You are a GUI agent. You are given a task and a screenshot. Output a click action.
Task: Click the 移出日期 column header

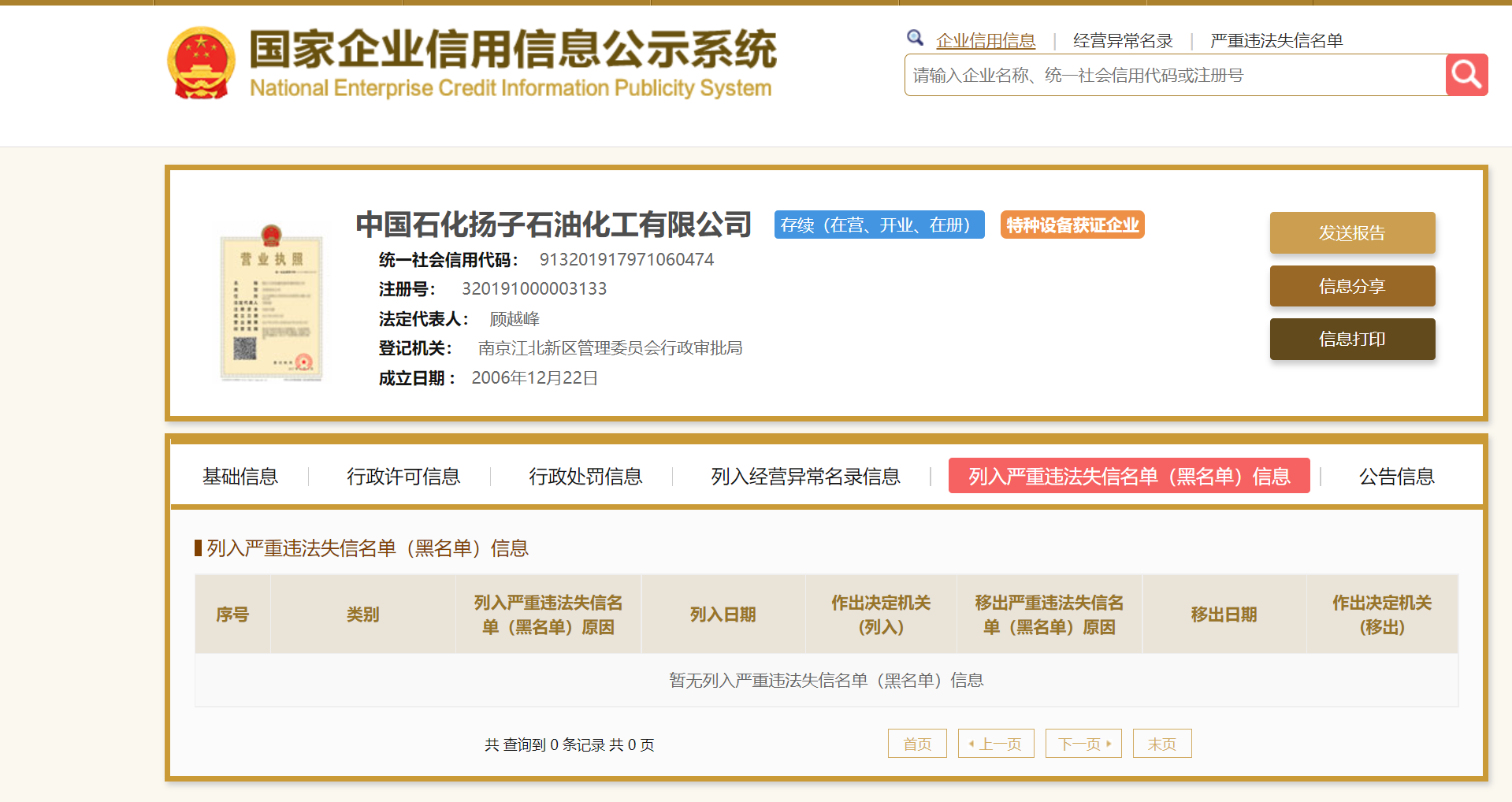tap(1224, 614)
